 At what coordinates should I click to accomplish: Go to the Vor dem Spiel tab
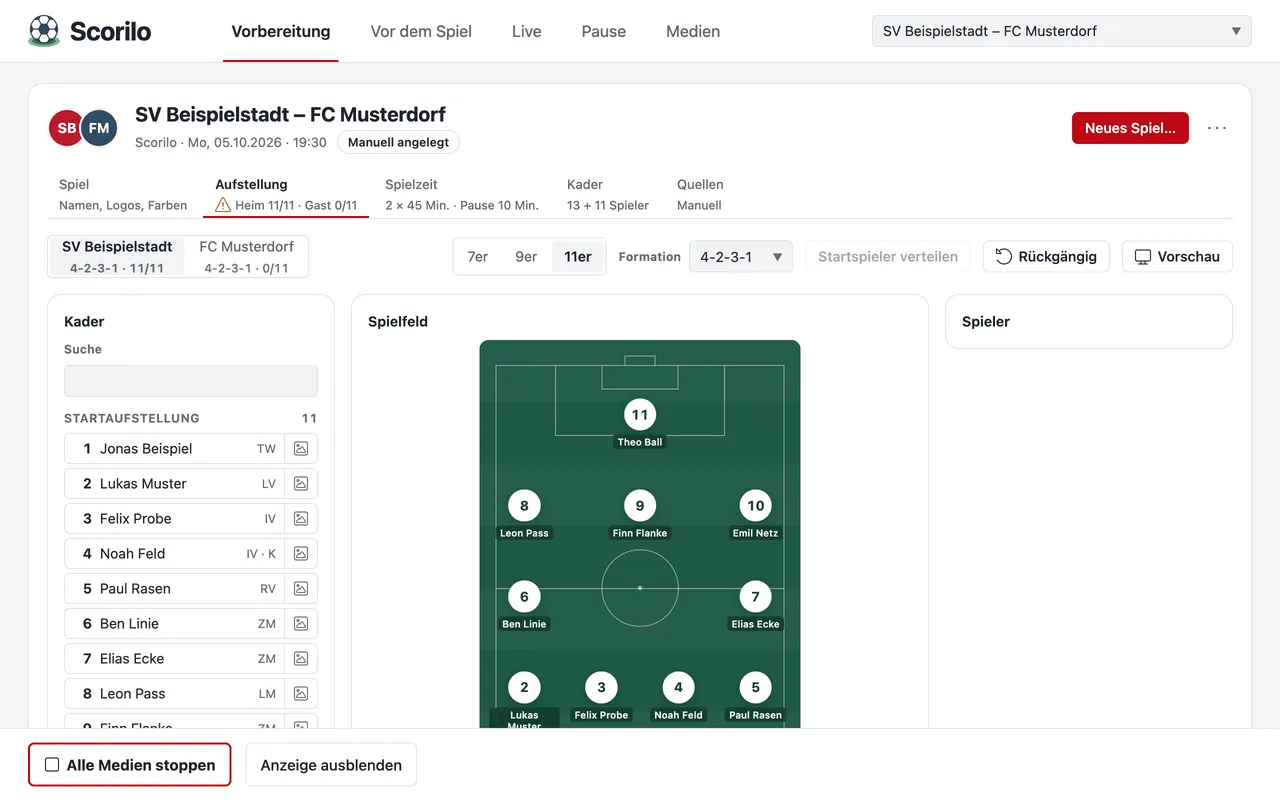point(421,31)
